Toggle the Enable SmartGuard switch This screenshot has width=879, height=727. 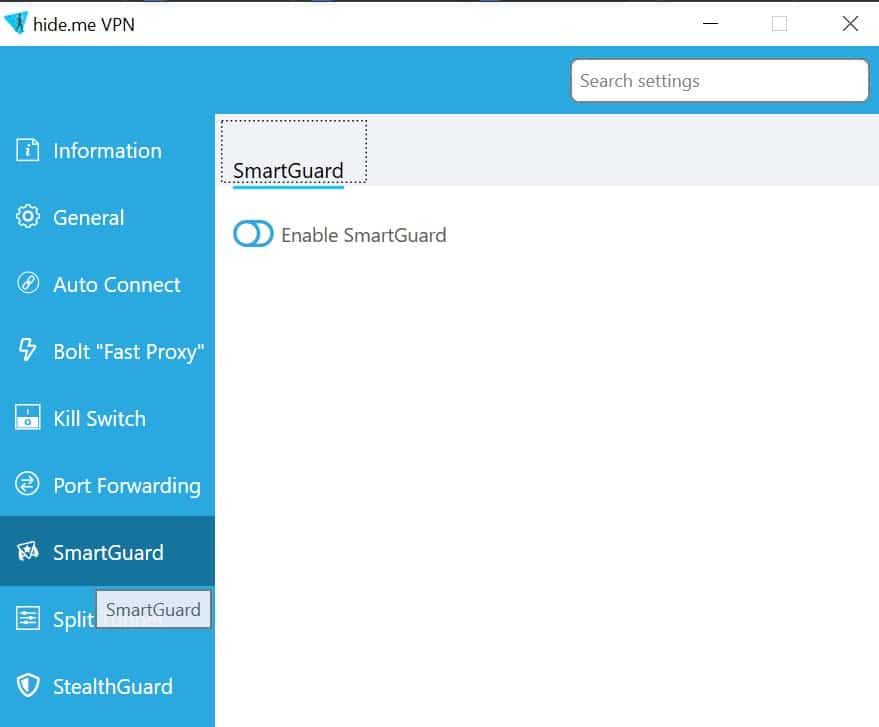click(253, 234)
